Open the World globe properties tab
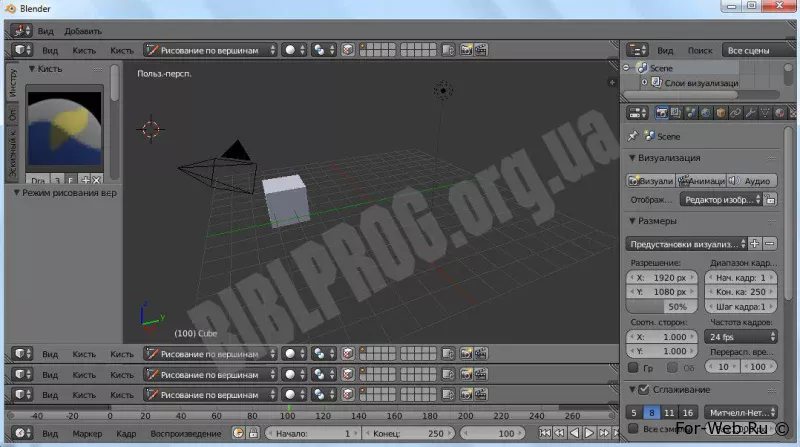This screenshot has width=800, height=447. click(x=706, y=113)
